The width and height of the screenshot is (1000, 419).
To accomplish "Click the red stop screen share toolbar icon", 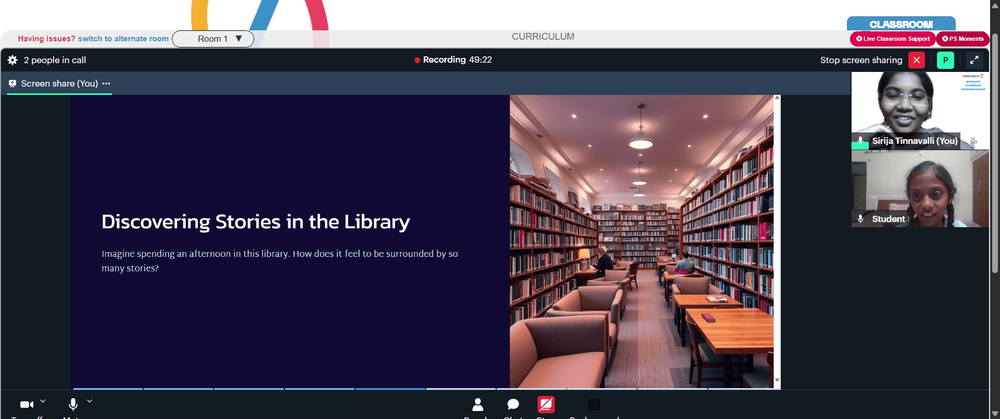I will (x=546, y=404).
